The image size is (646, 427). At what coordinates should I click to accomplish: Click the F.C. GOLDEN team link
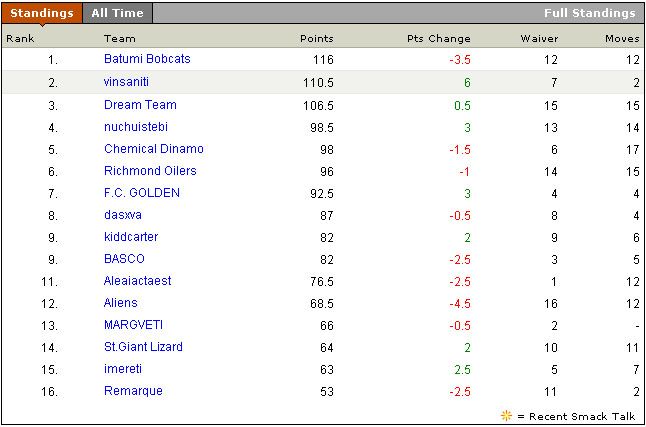coord(141,193)
